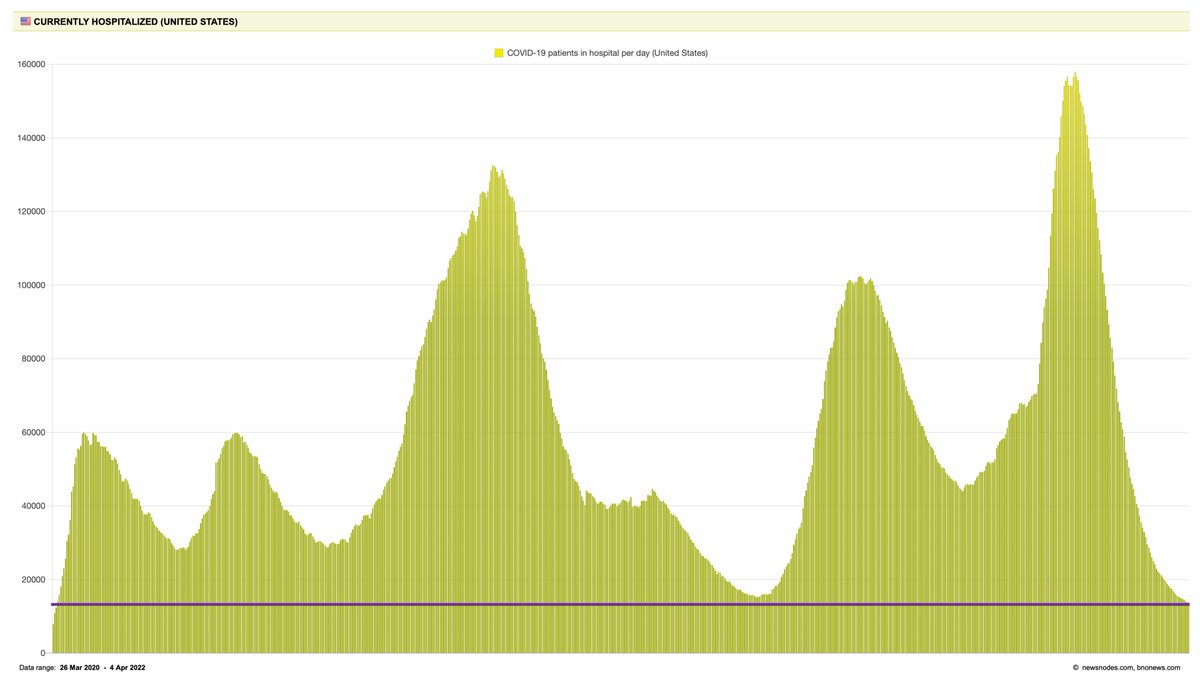Viewport: 1200px width, 678px height.
Task: Click the US flag icon in header
Action: (x=25, y=20)
